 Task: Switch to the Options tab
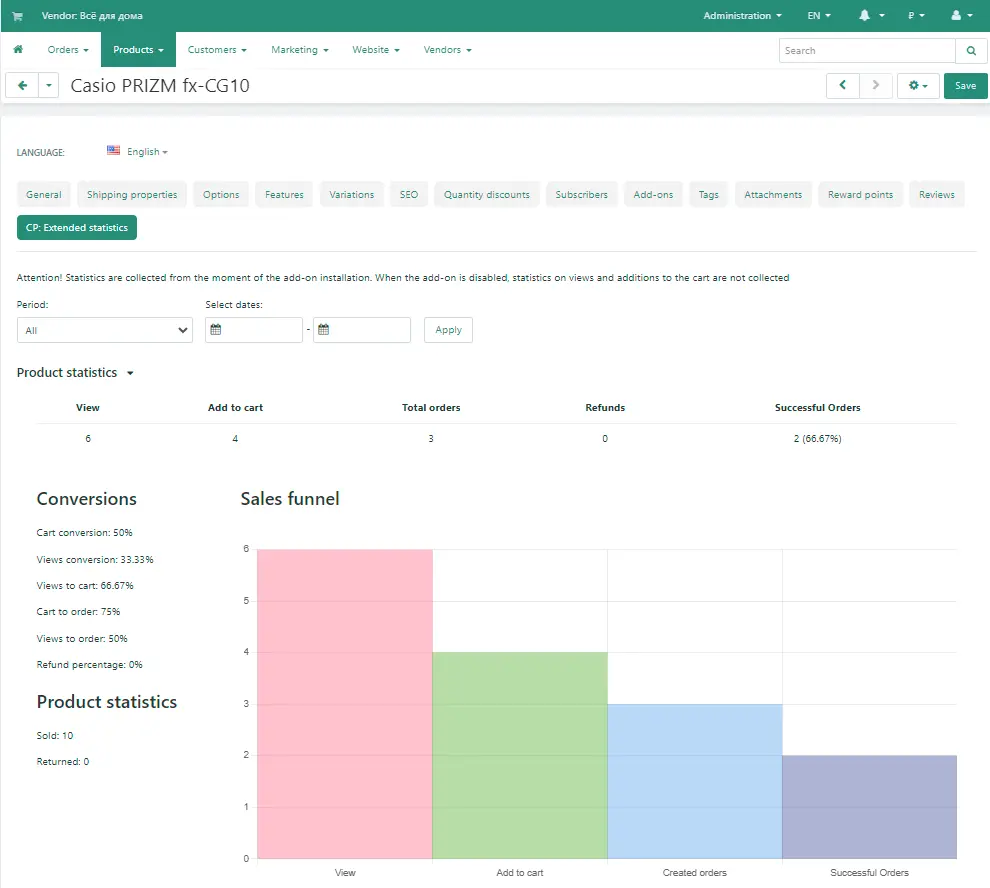[x=221, y=195]
